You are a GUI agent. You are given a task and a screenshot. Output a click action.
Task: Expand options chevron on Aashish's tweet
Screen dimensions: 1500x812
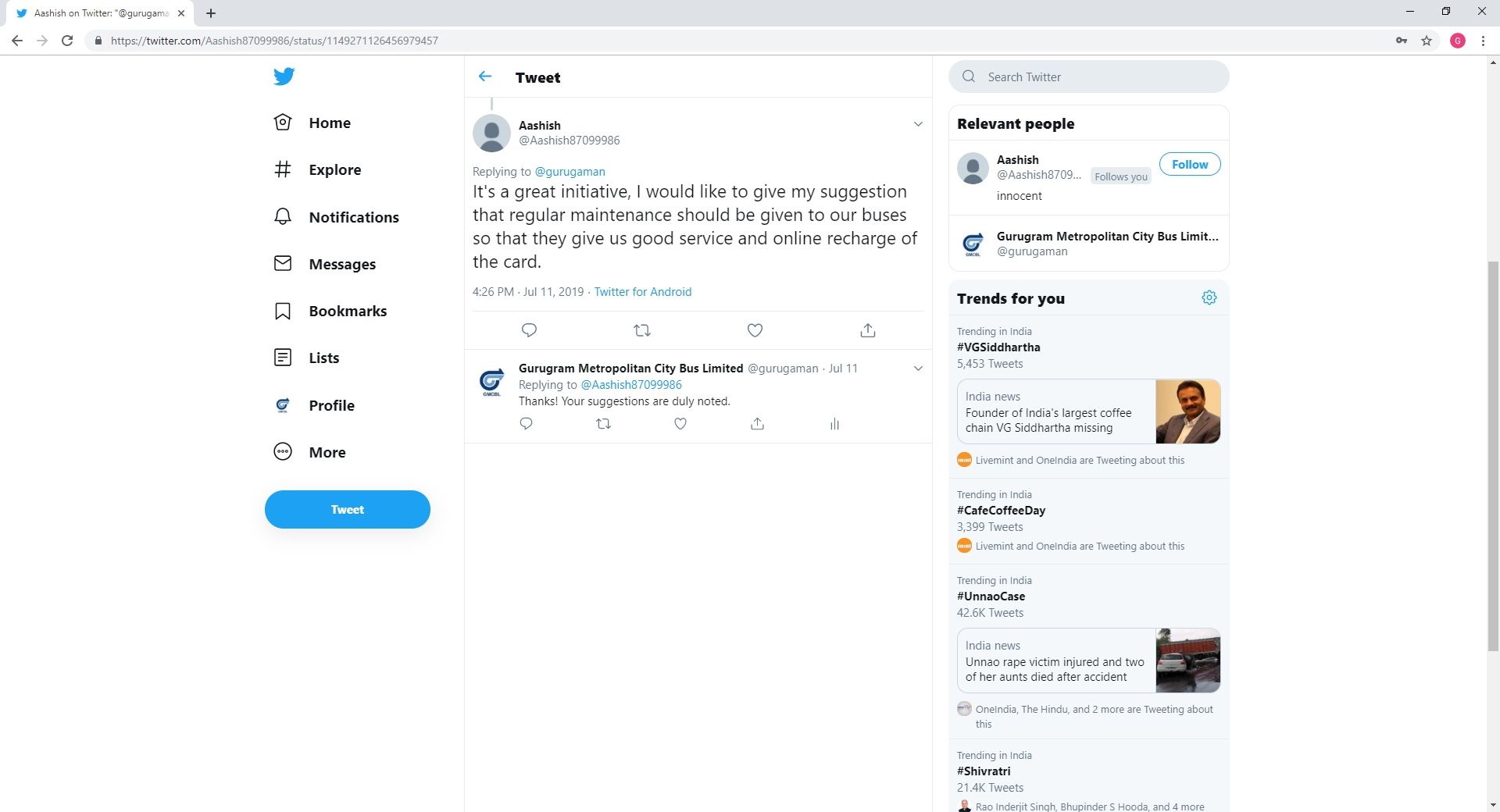click(918, 124)
